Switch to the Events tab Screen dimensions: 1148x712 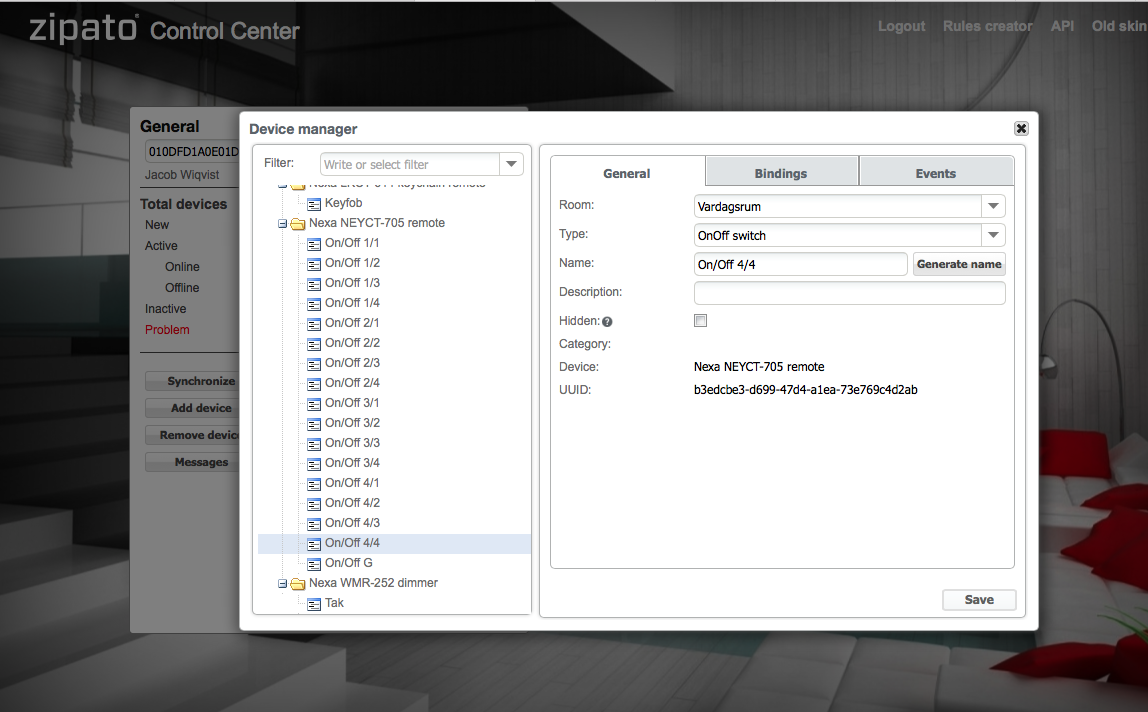(936, 173)
